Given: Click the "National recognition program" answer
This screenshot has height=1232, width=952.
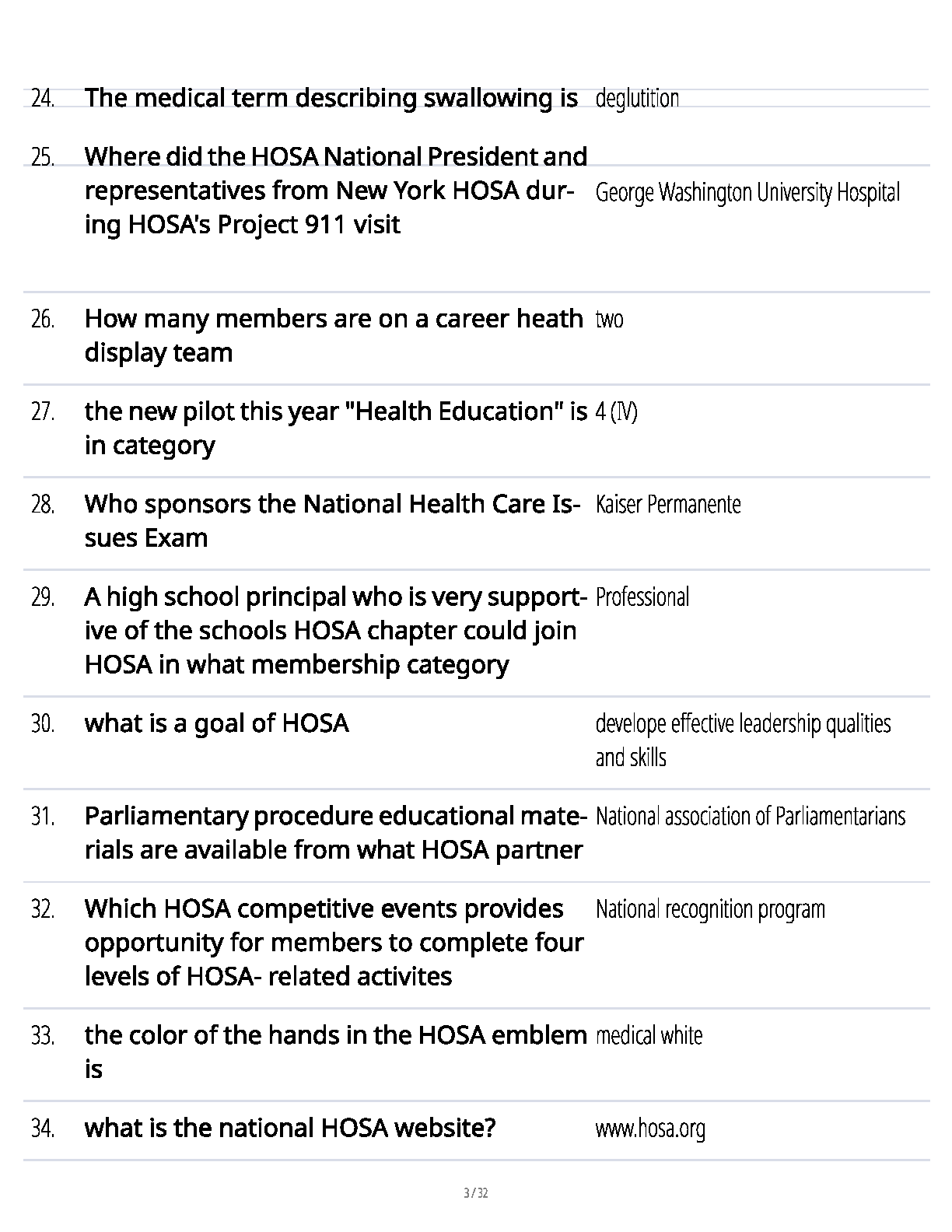Looking at the screenshot, I should (x=710, y=909).
